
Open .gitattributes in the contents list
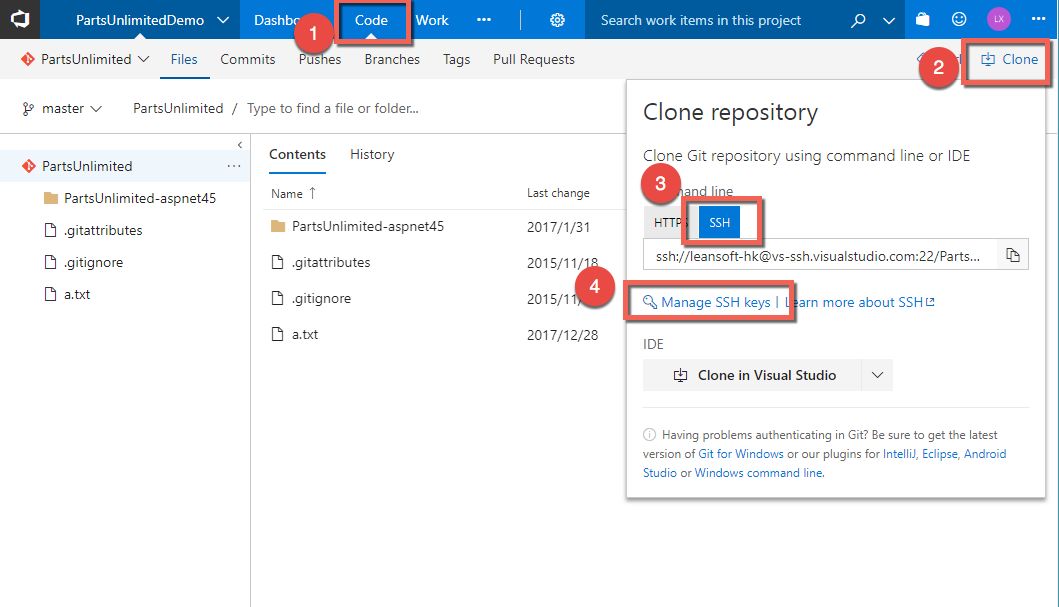pos(331,263)
